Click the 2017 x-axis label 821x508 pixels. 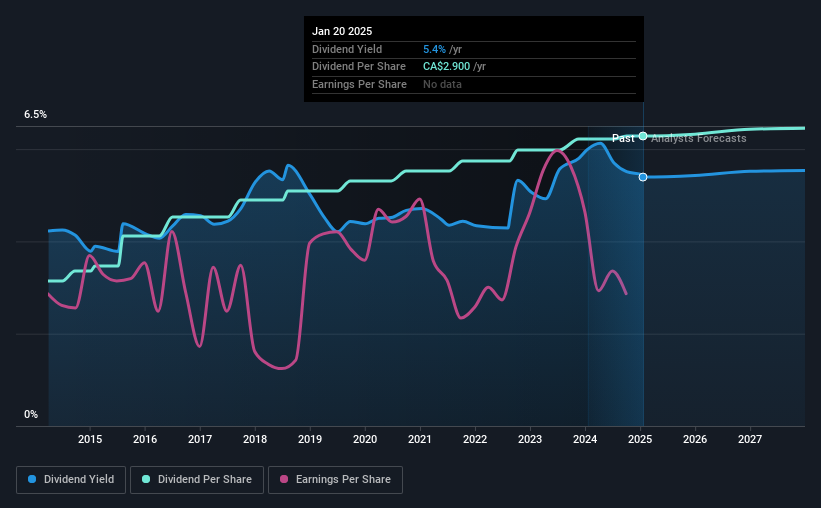click(x=200, y=439)
